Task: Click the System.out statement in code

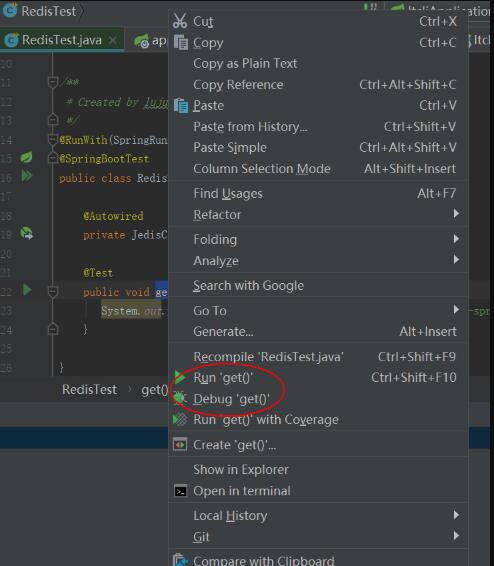Action: [x=132, y=311]
